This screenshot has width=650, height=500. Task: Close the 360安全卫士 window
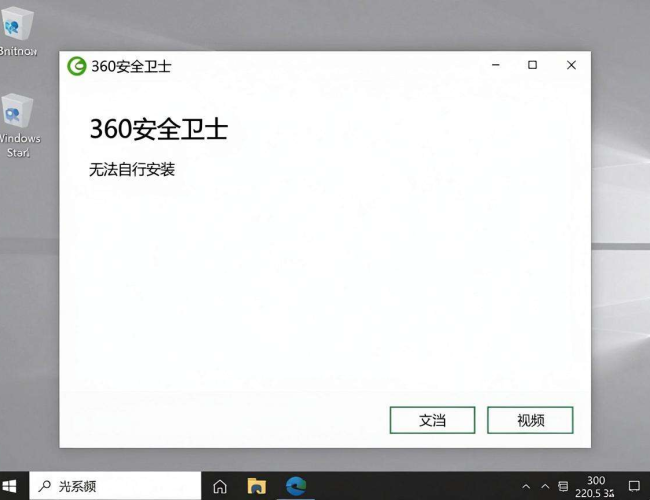click(571, 65)
